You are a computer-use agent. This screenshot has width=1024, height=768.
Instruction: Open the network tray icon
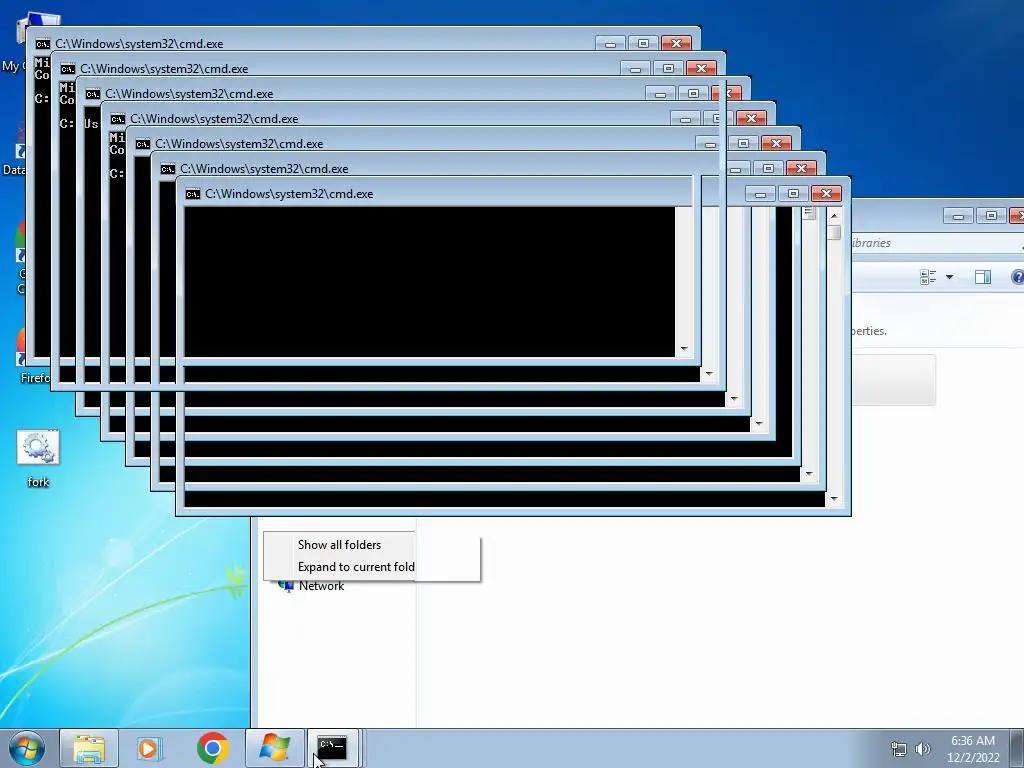click(x=899, y=749)
